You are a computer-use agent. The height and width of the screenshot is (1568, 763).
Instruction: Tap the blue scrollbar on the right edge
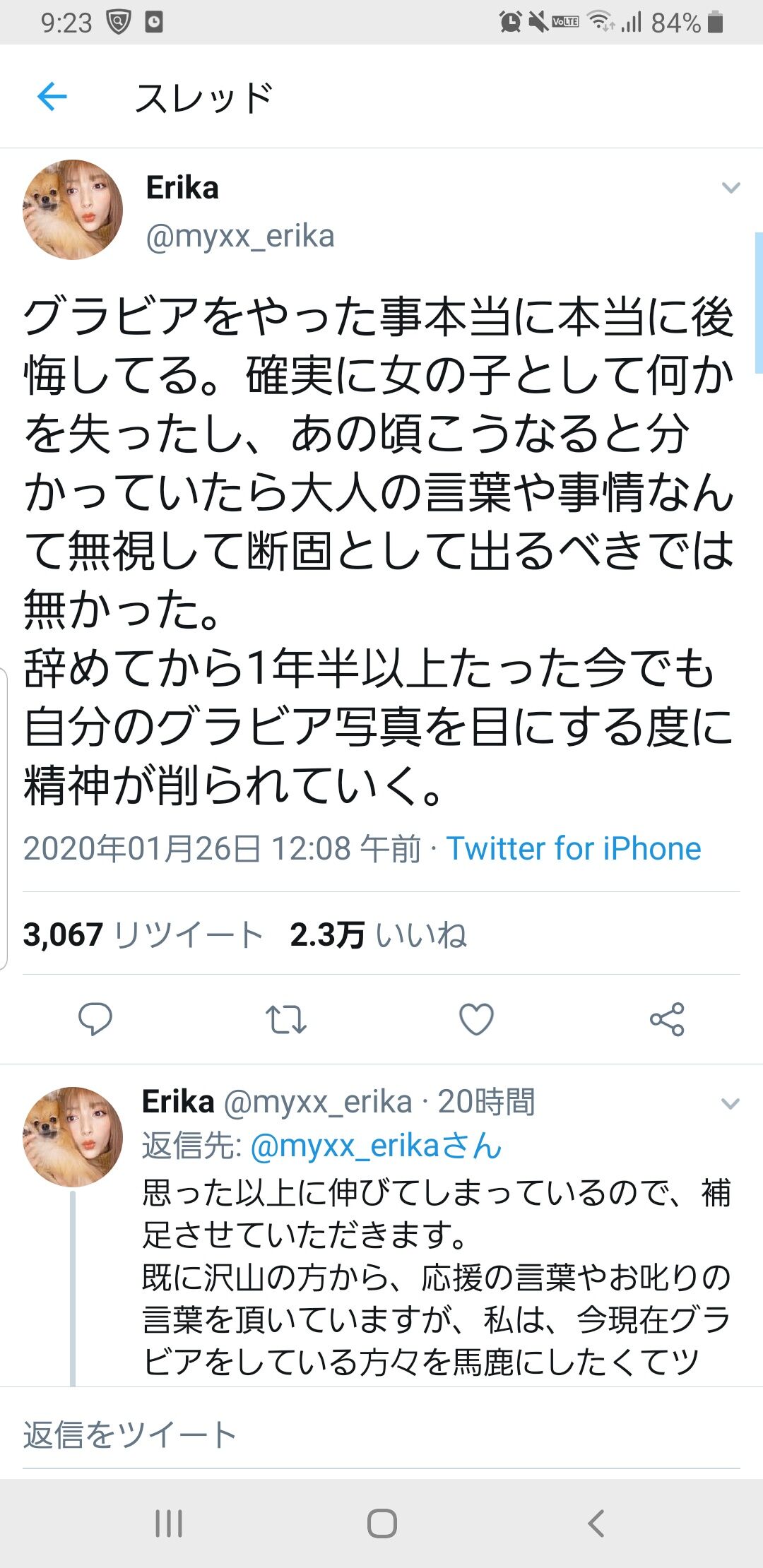click(759, 302)
